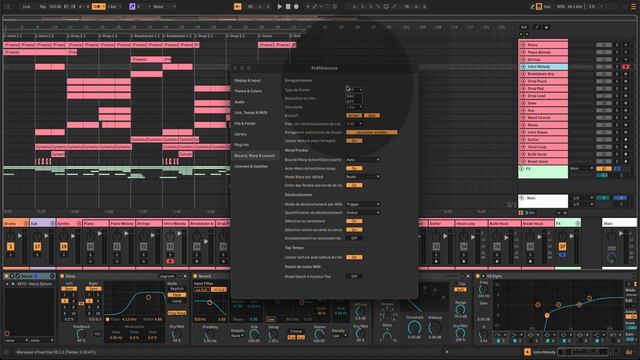Click the session automation recording option button
The image size is (640, 360).
[371, 132]
